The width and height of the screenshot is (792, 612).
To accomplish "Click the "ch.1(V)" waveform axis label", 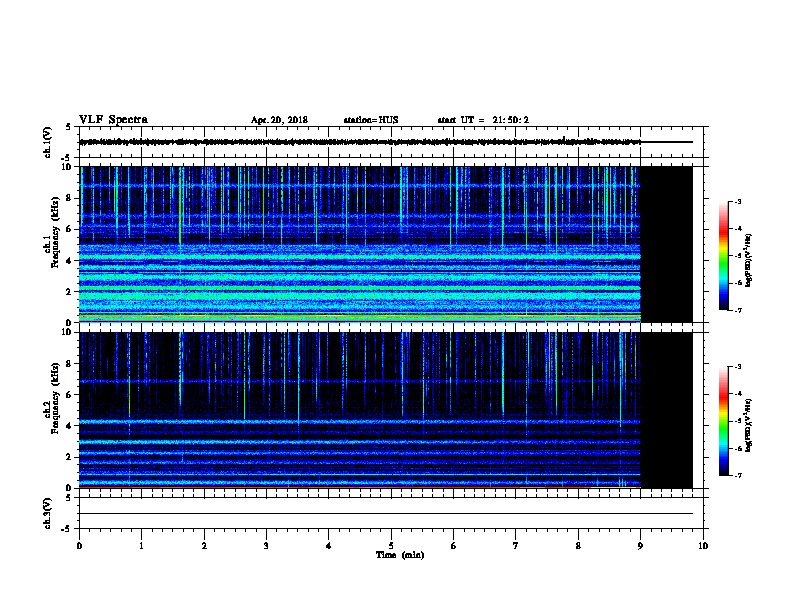I will tap(47, 142).
